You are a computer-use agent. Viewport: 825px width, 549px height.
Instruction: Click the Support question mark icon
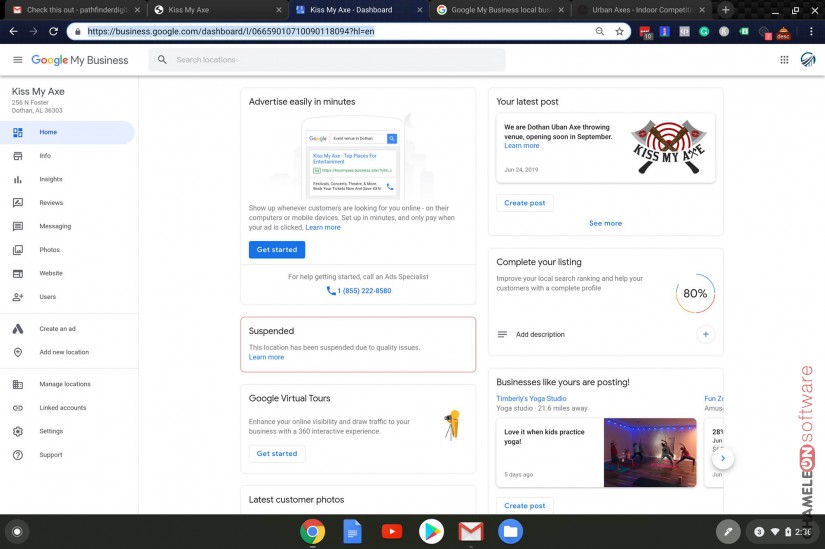(x=18, y=455)
